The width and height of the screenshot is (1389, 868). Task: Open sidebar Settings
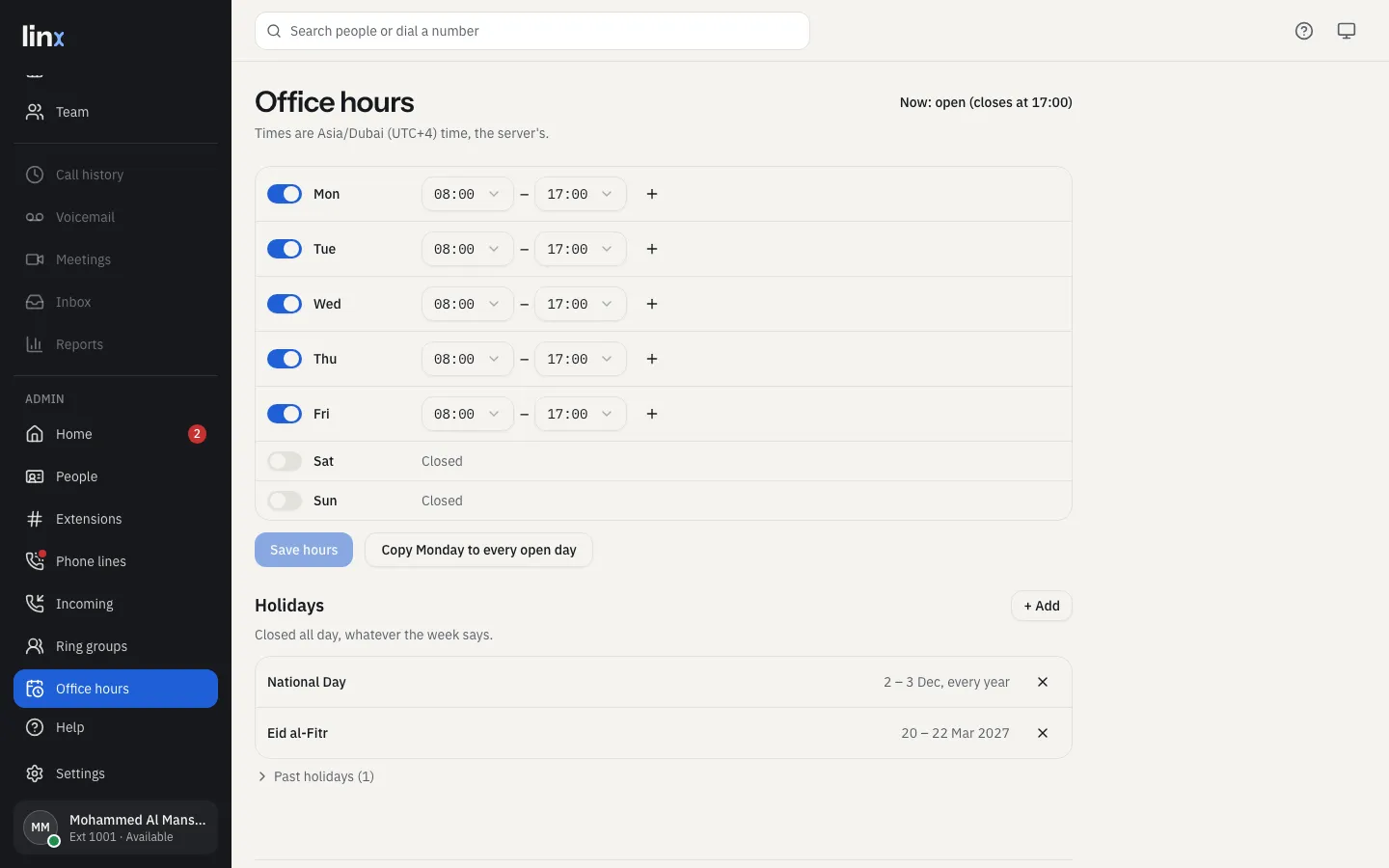tap(116, 773)
